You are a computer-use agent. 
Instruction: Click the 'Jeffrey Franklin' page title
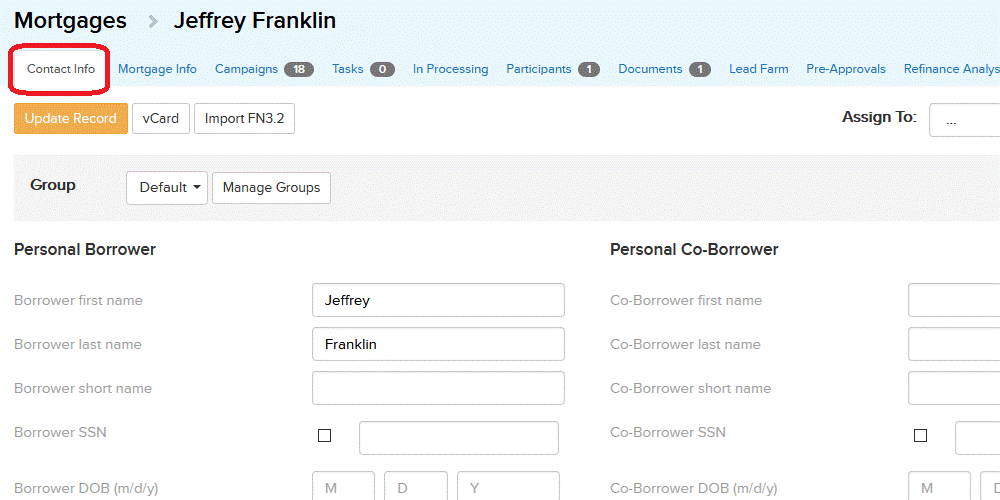(x=254, y=21)
